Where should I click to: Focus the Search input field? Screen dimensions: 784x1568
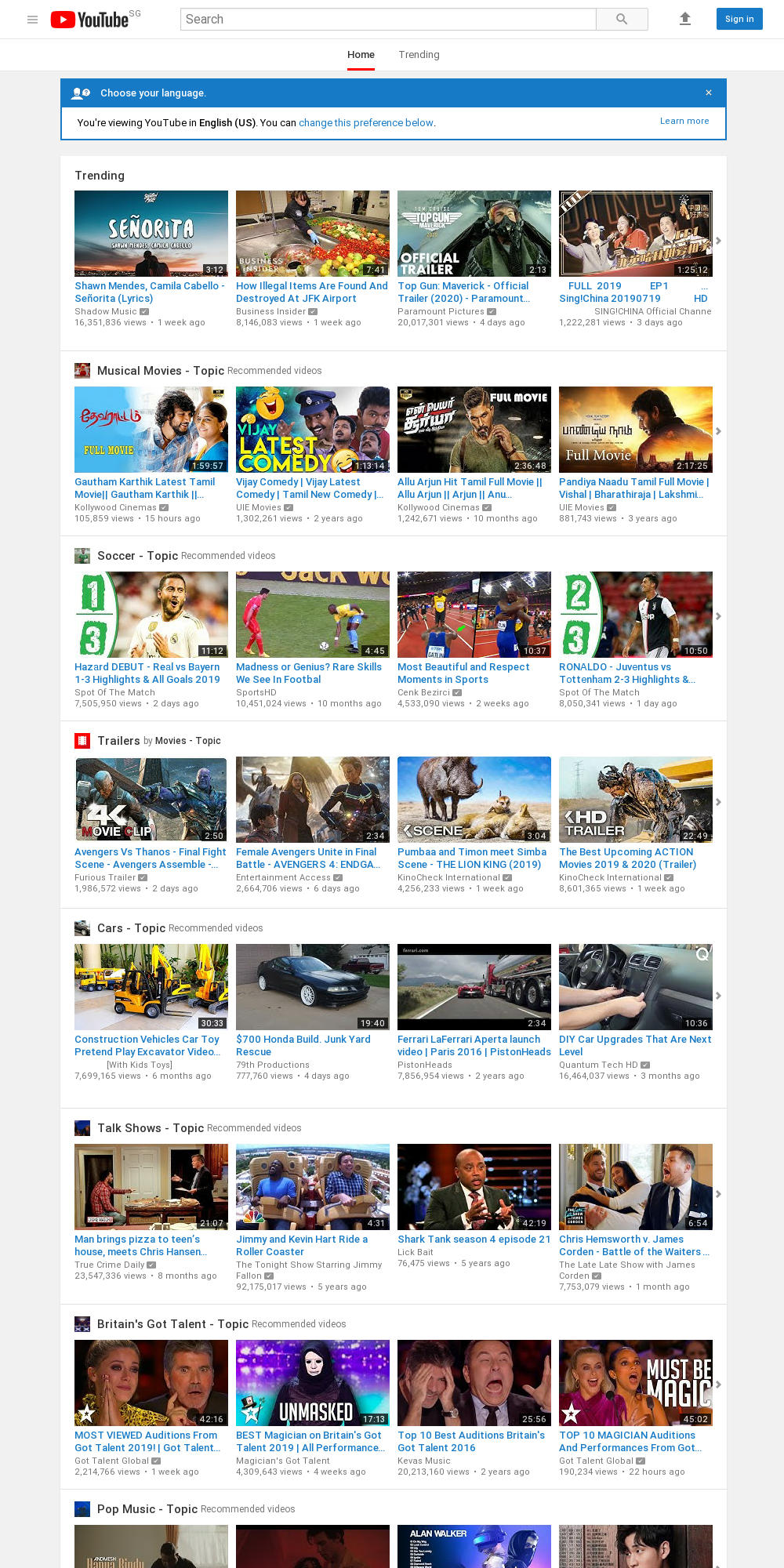388,19
